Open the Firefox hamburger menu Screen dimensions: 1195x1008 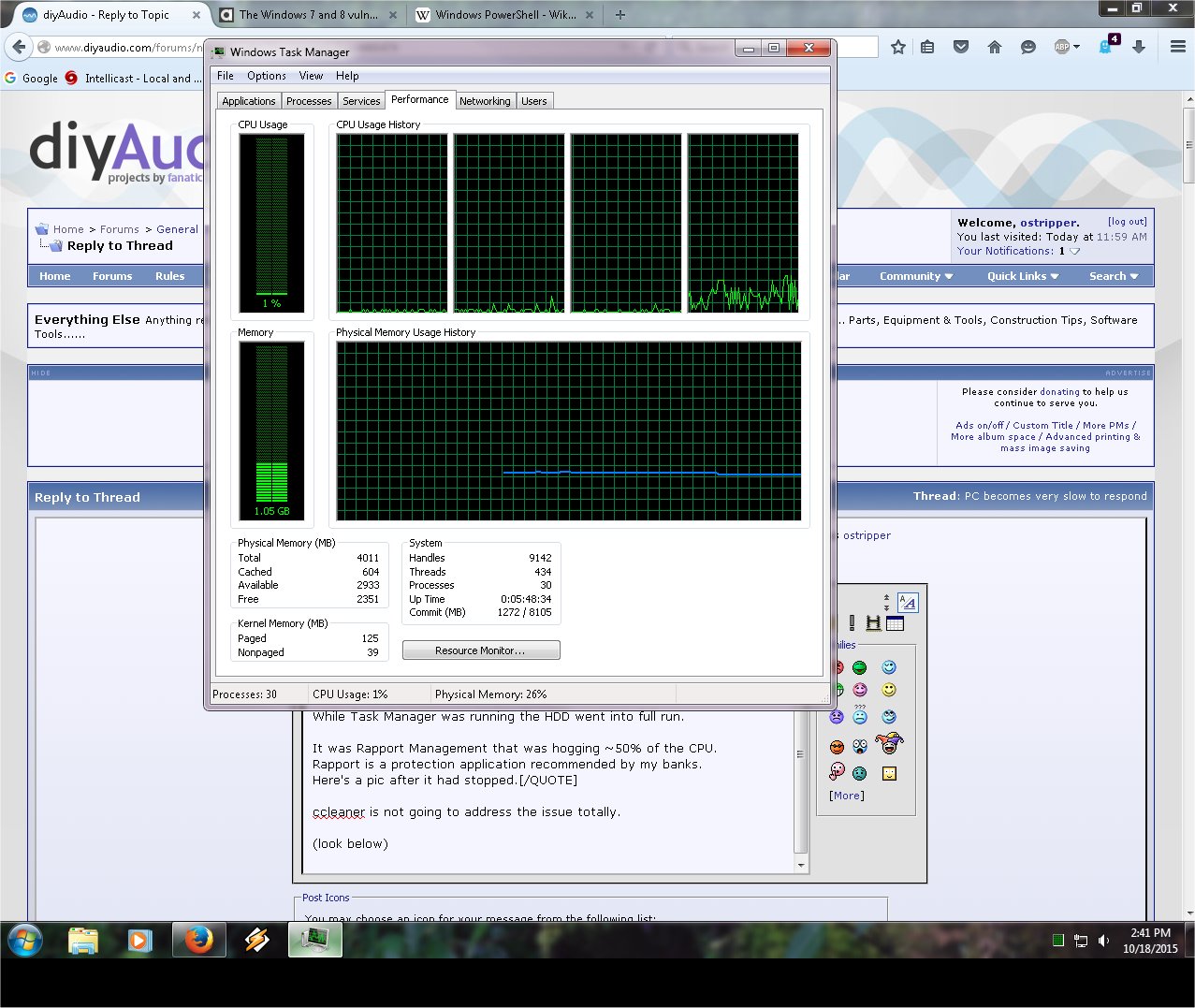1178,47
